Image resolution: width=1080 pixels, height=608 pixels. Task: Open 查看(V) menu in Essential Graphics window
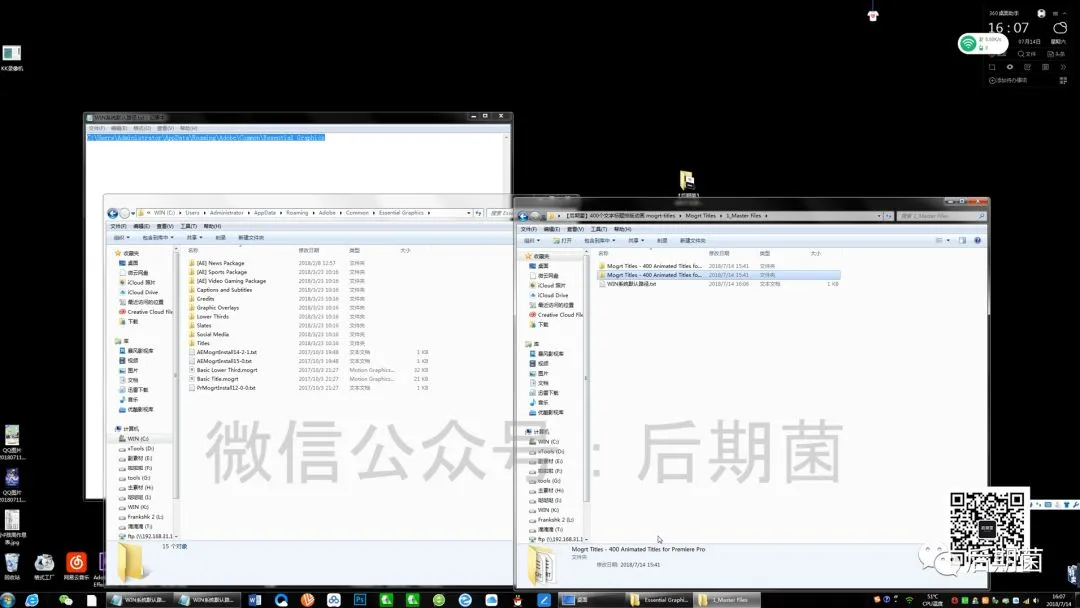pos(165,227)
